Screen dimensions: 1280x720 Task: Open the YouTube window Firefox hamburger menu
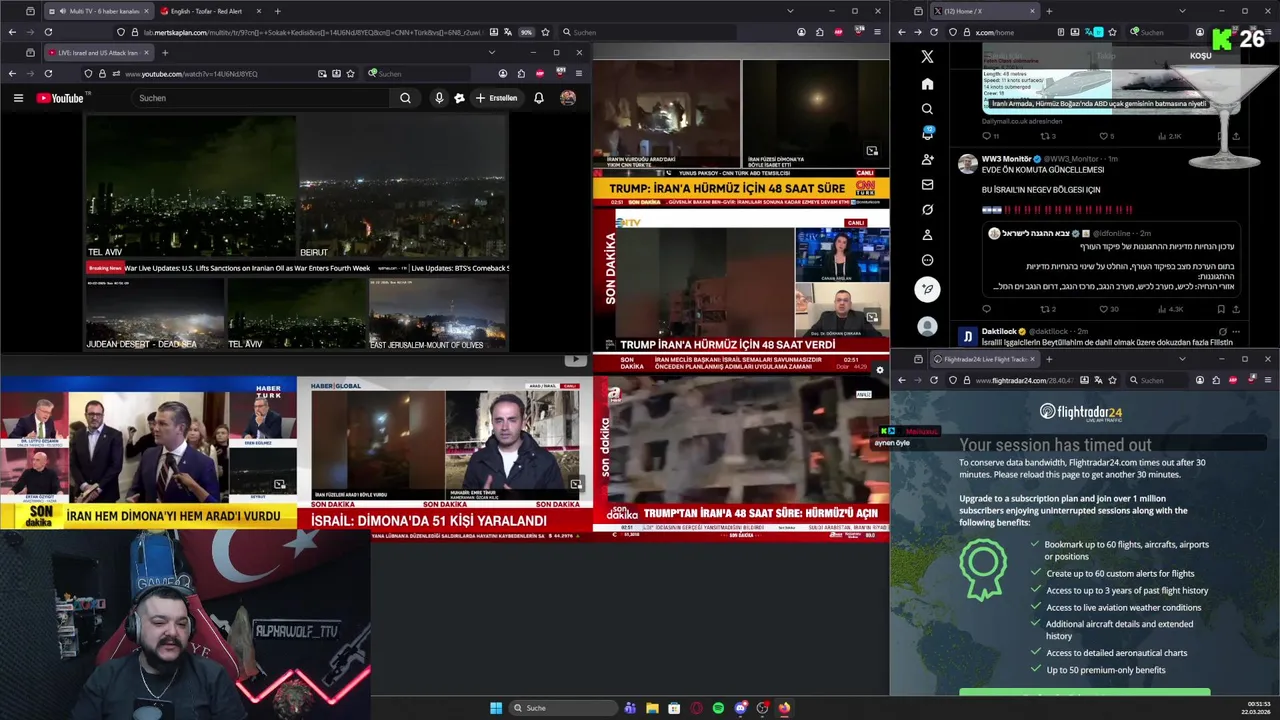click(578, 74)
